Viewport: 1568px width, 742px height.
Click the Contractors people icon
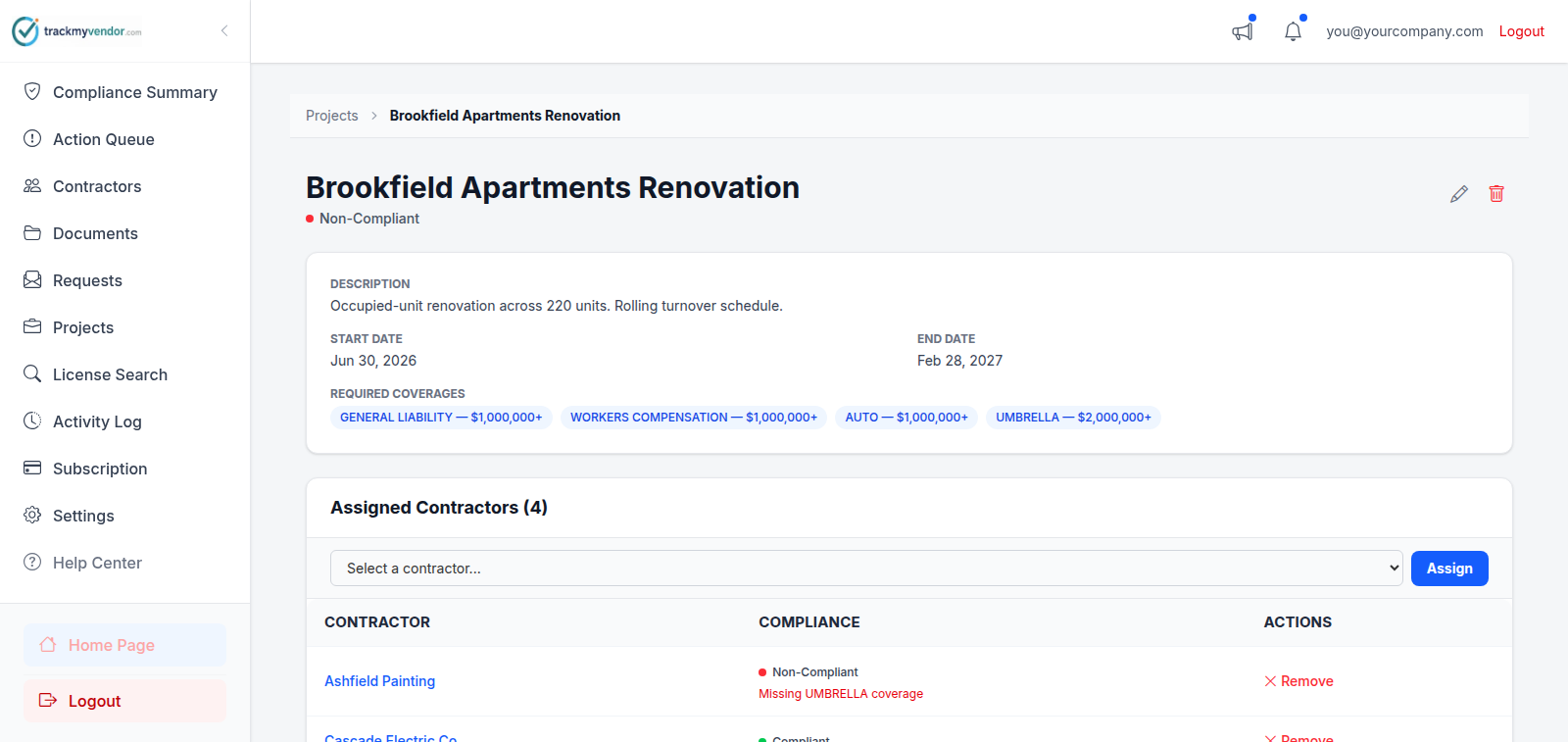pyautogui.click(x=32, y=185)
